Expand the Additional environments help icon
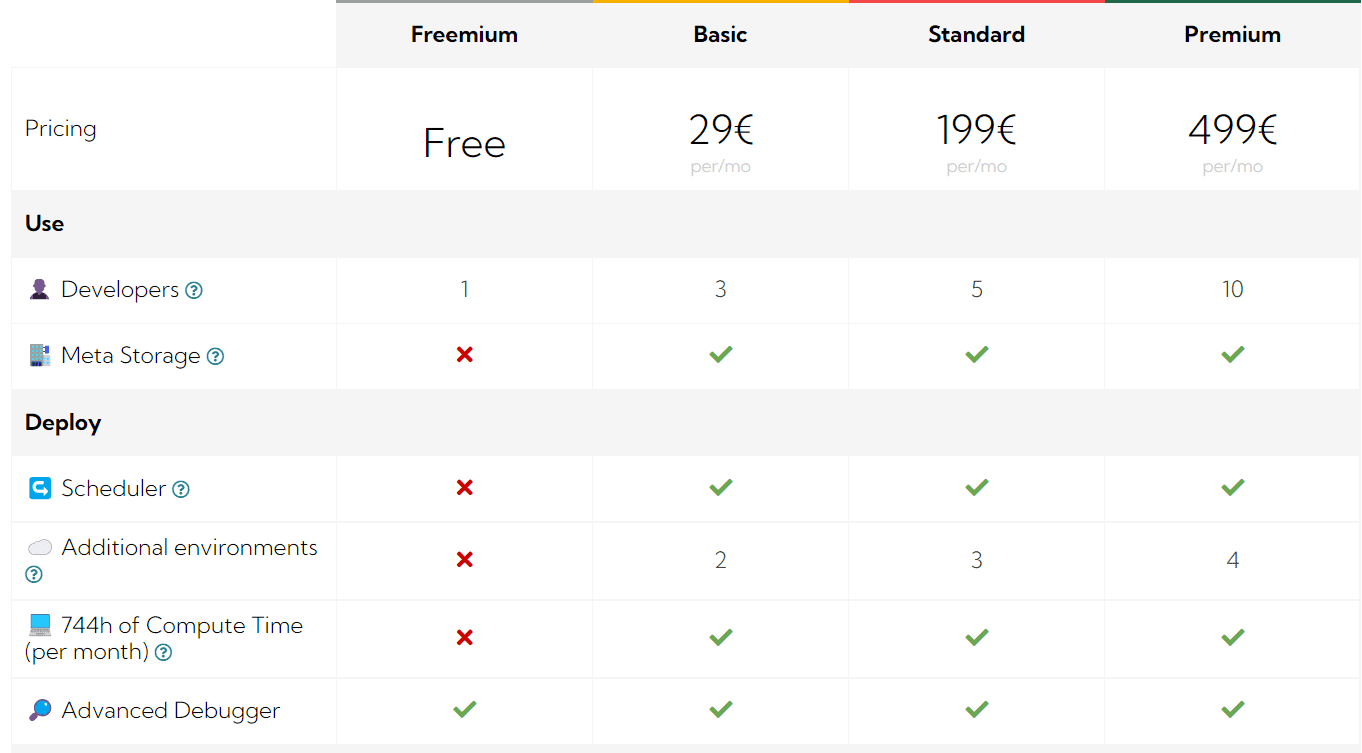1362x753 pixels. 33,574
